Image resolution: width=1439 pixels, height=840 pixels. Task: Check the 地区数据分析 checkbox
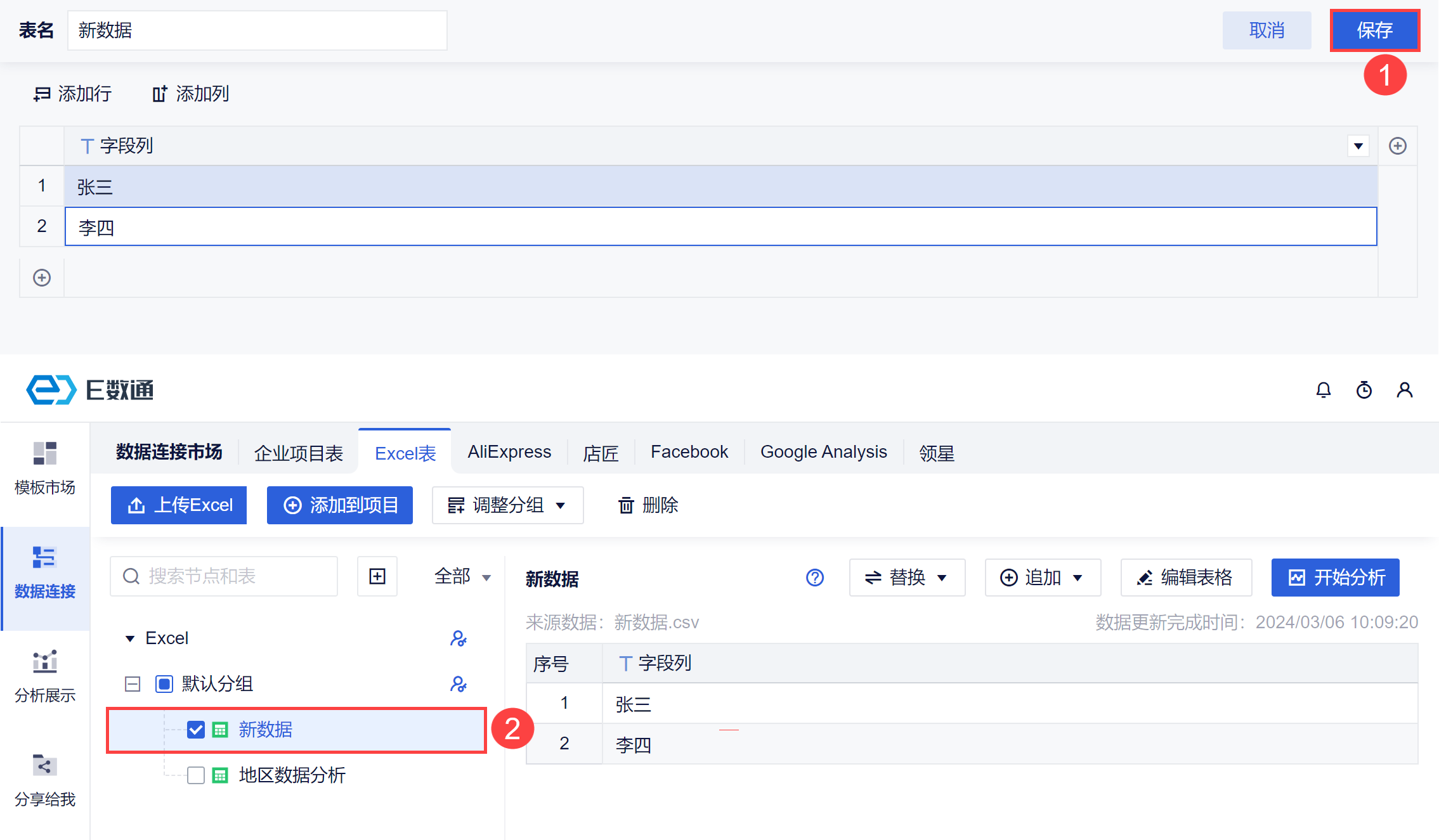pyautogui.click(x=196, y=775)
